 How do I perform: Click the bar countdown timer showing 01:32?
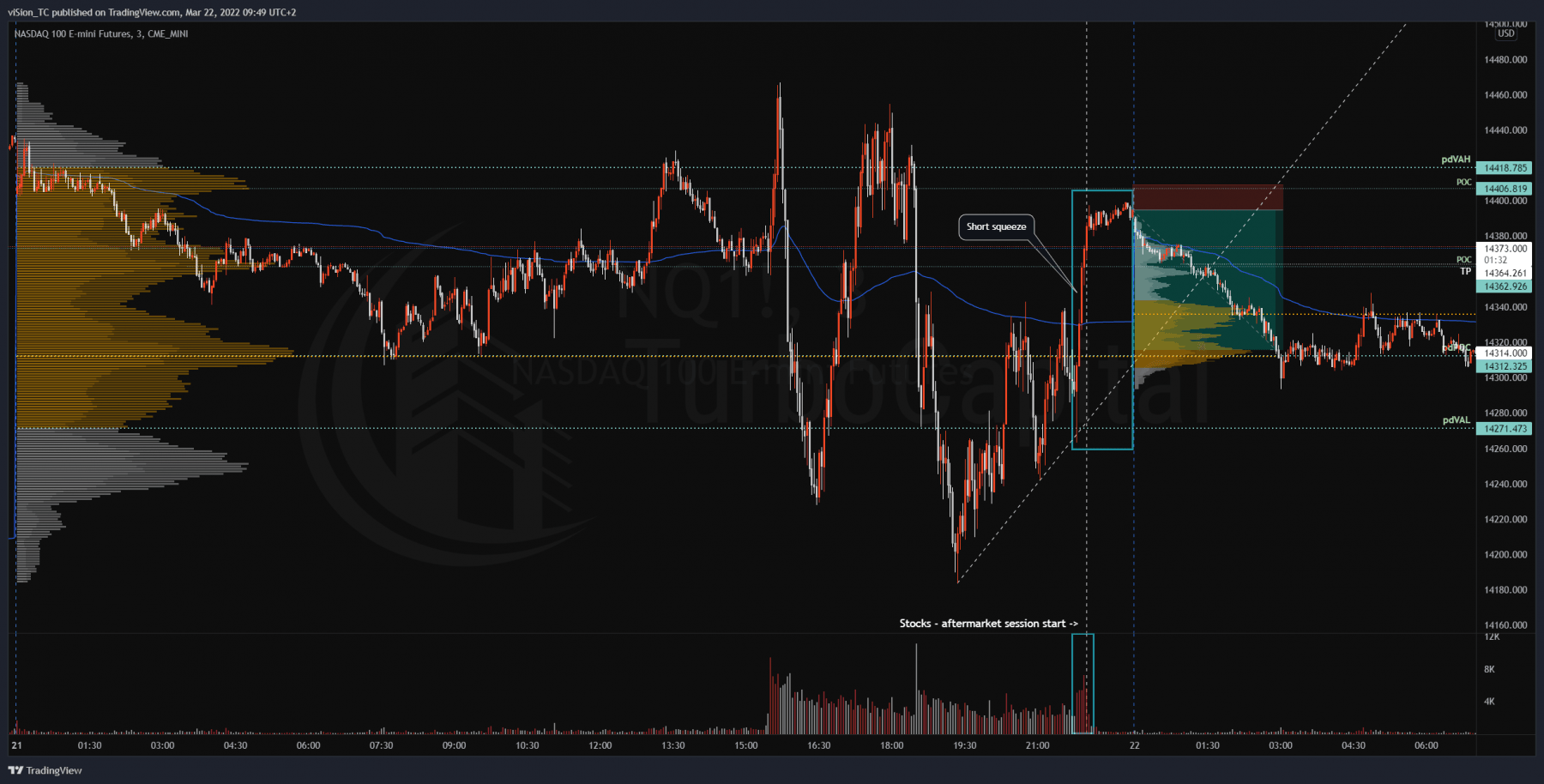(x=1496, y=259)
